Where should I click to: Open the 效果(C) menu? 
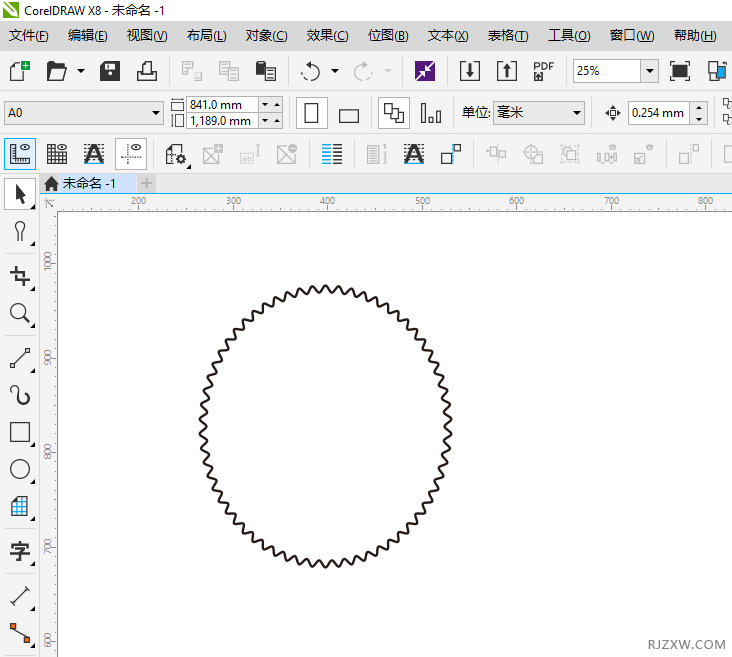[327, 36]
